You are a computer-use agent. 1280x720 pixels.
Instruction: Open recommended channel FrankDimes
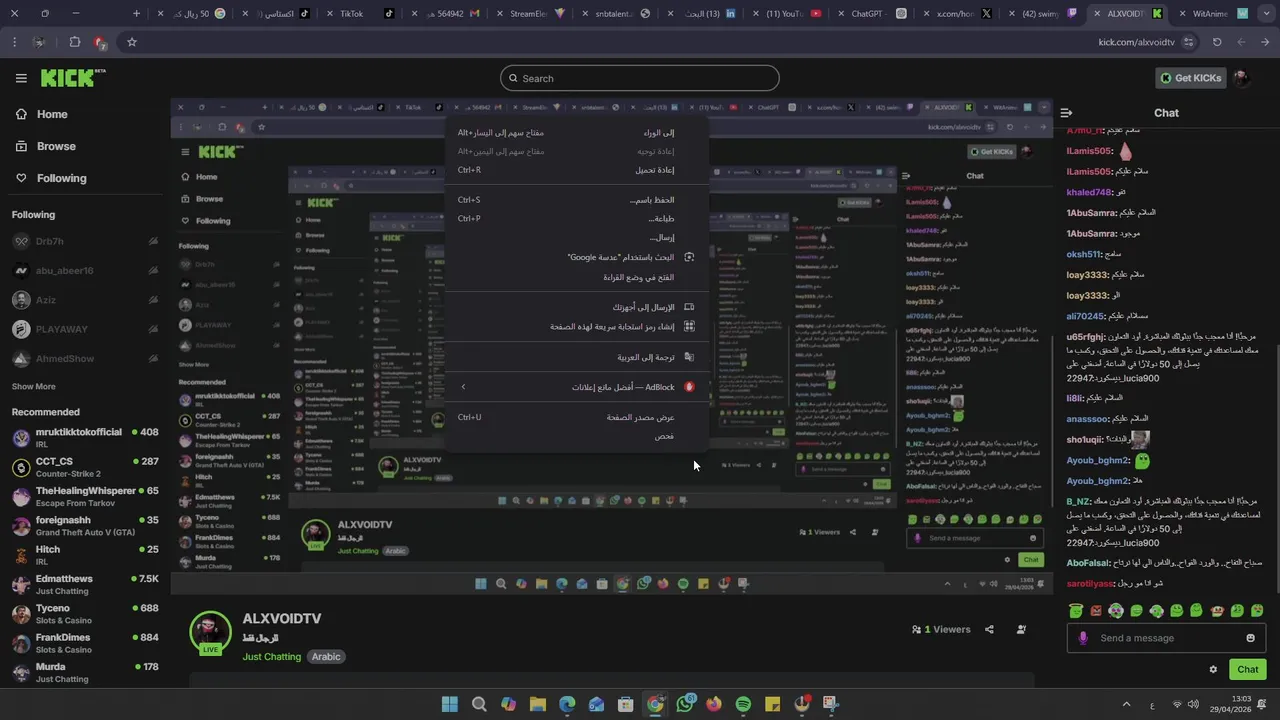point(85,643)
